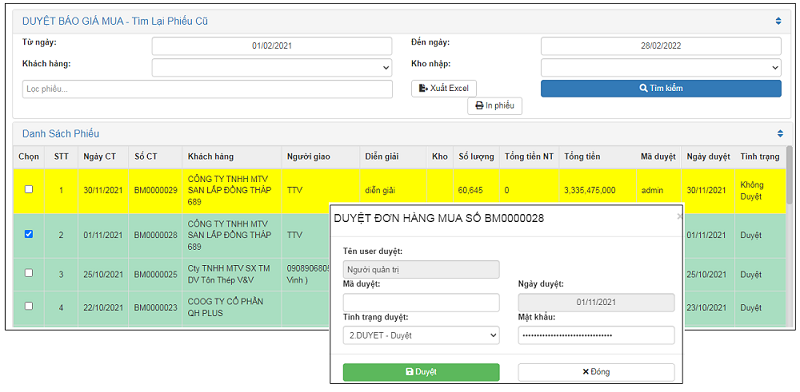This screenshot has width=800, height=392.
Task: Open the Khách hàng dropdown
Action: click(x=272, y=67)
